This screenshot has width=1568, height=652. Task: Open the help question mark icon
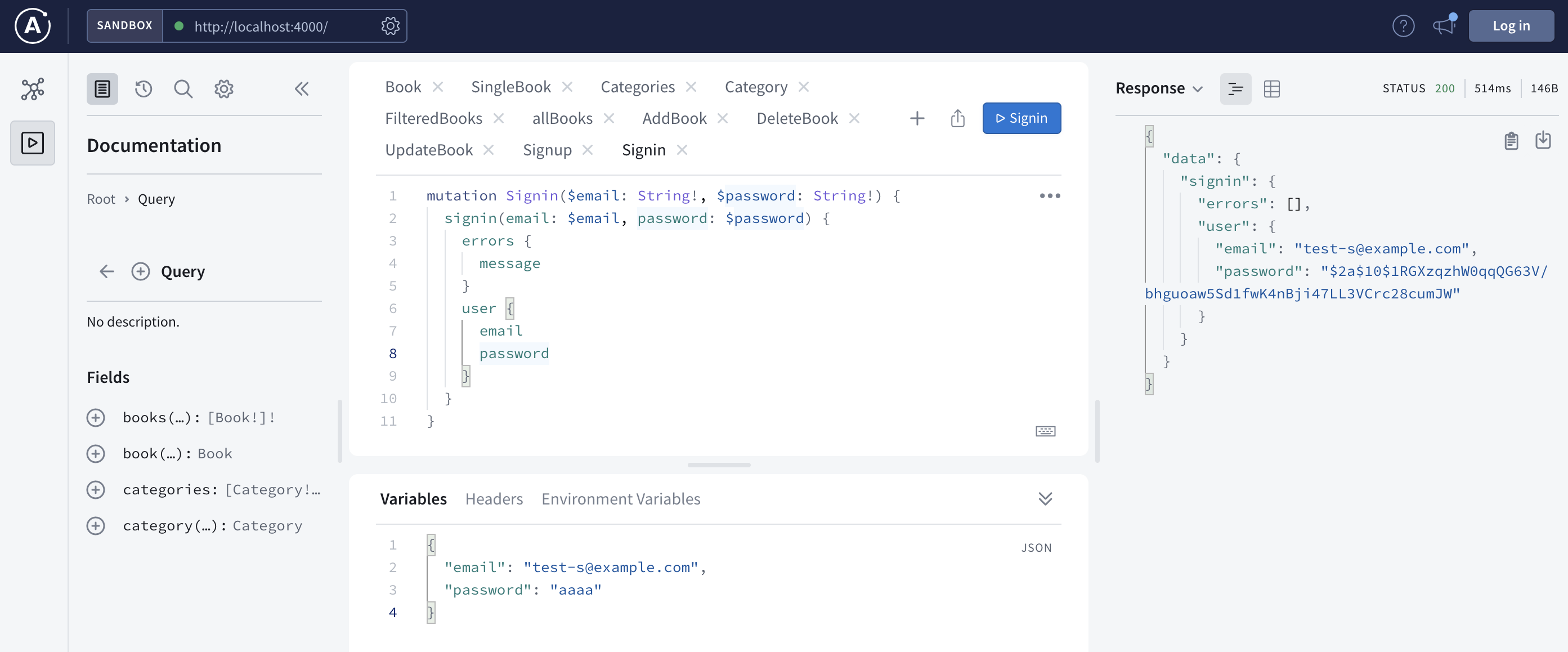coord(1403,25)
